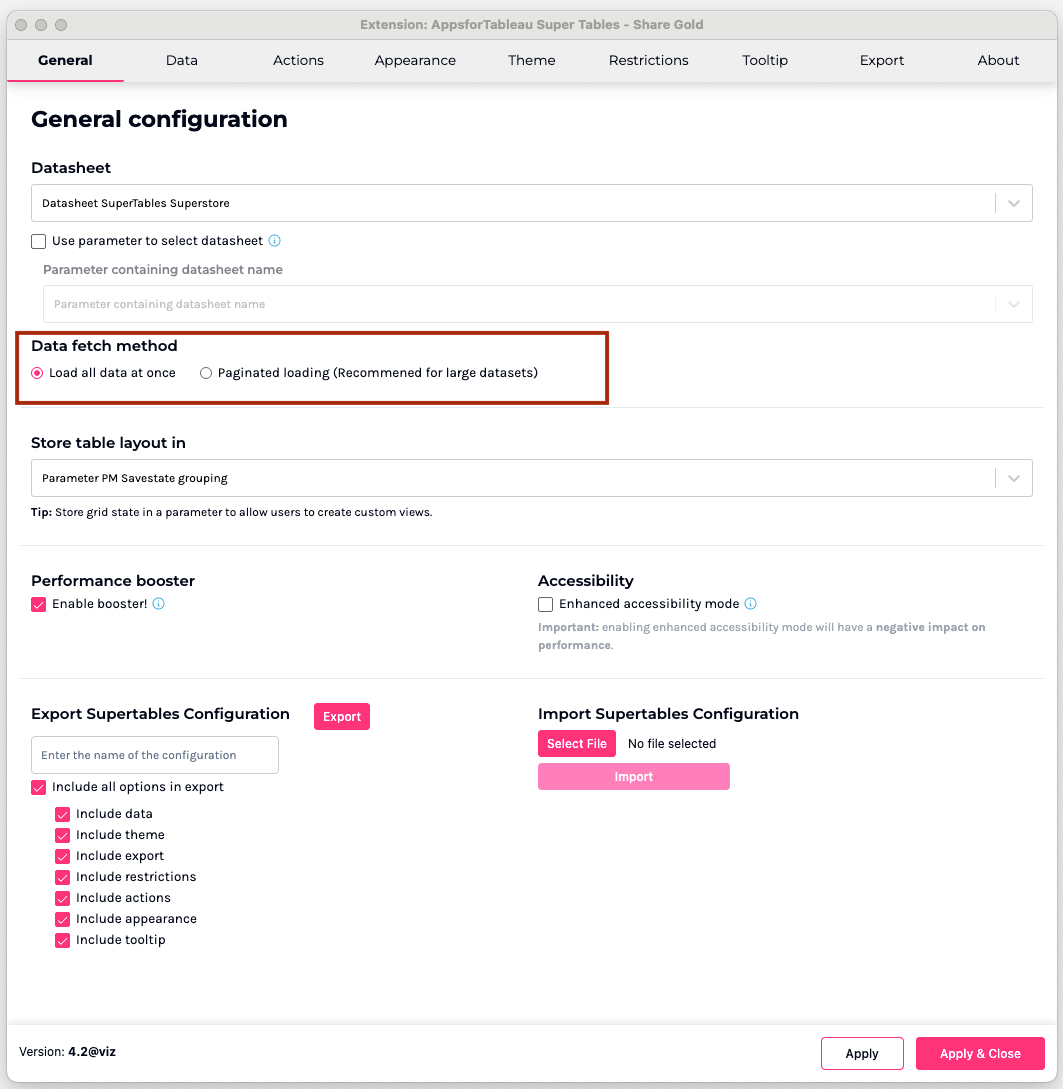1063x1089 pixels.
Task: Click info icon next to datasheet parameter option
Action: tap(275, 241)
